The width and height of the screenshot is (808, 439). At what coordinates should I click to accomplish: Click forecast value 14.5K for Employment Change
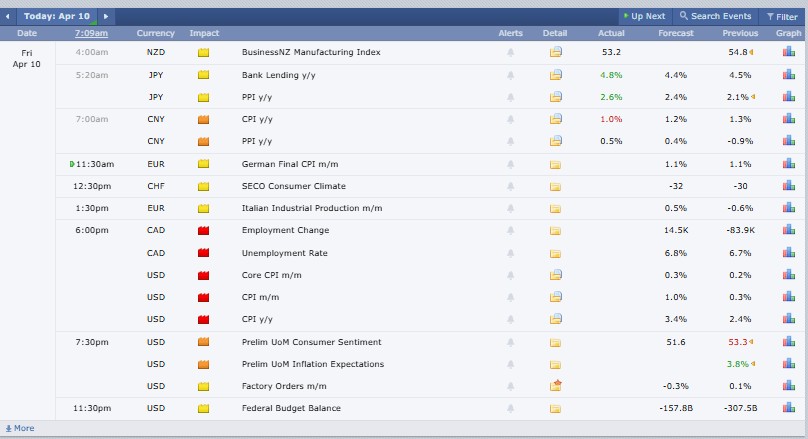click(676, 230)
